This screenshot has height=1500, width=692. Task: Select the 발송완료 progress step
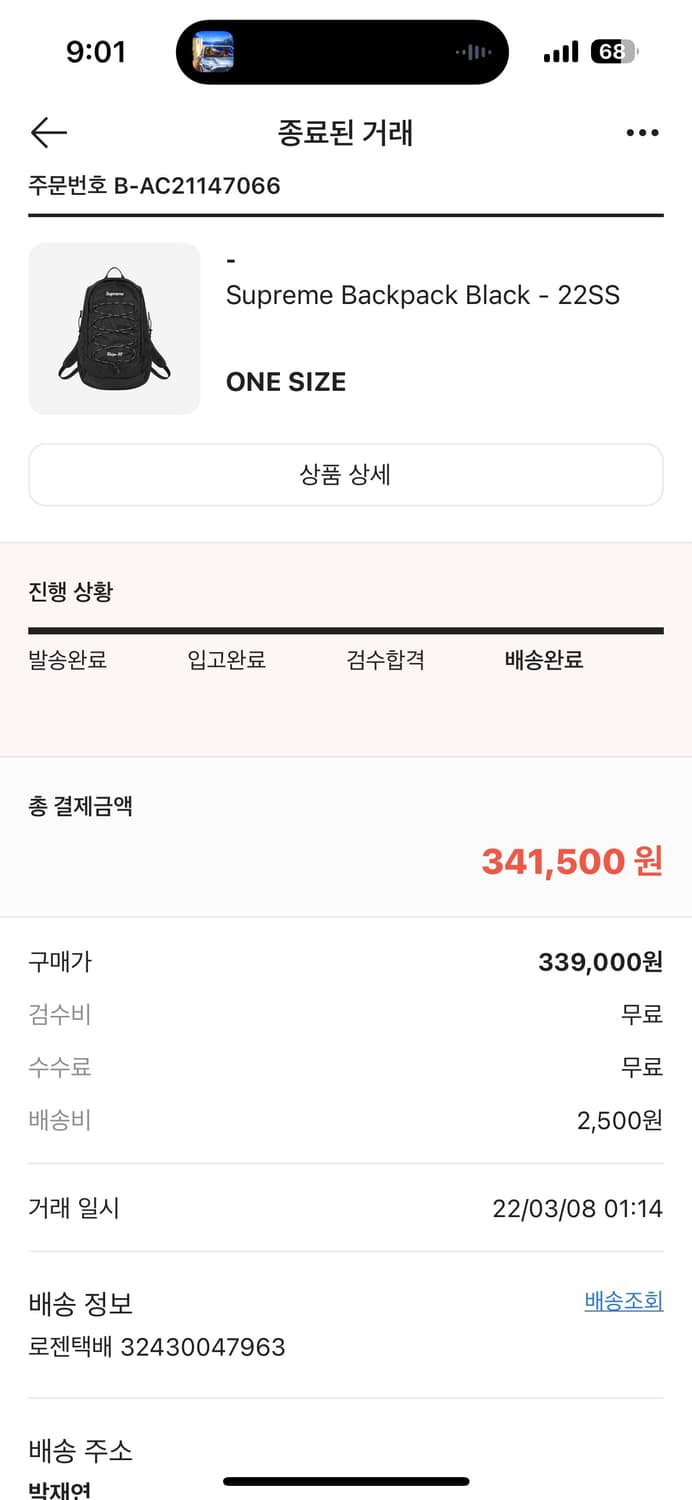click(x=68, y=660)
